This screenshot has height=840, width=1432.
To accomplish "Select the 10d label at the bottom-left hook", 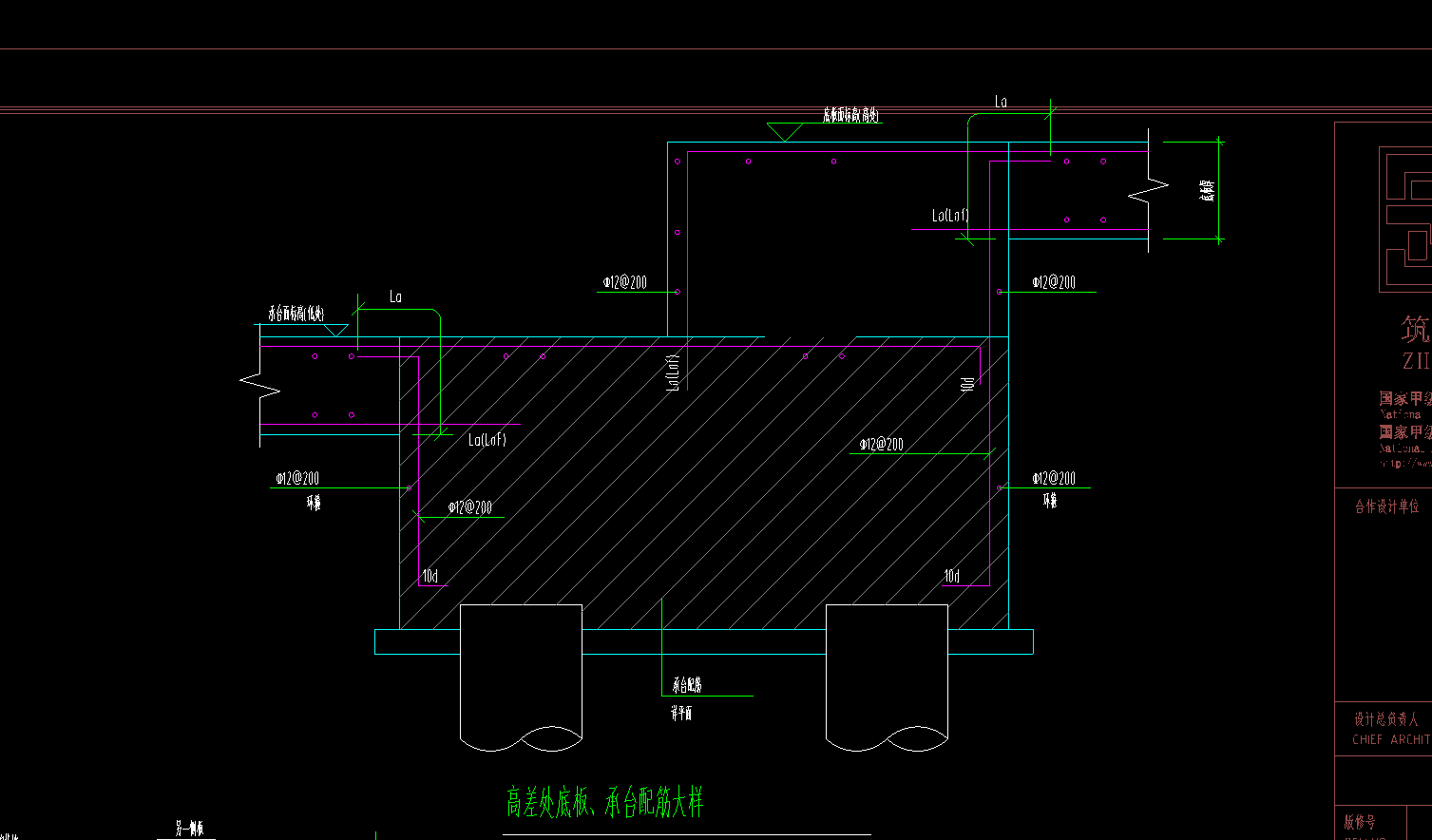I will click(430, 576).
